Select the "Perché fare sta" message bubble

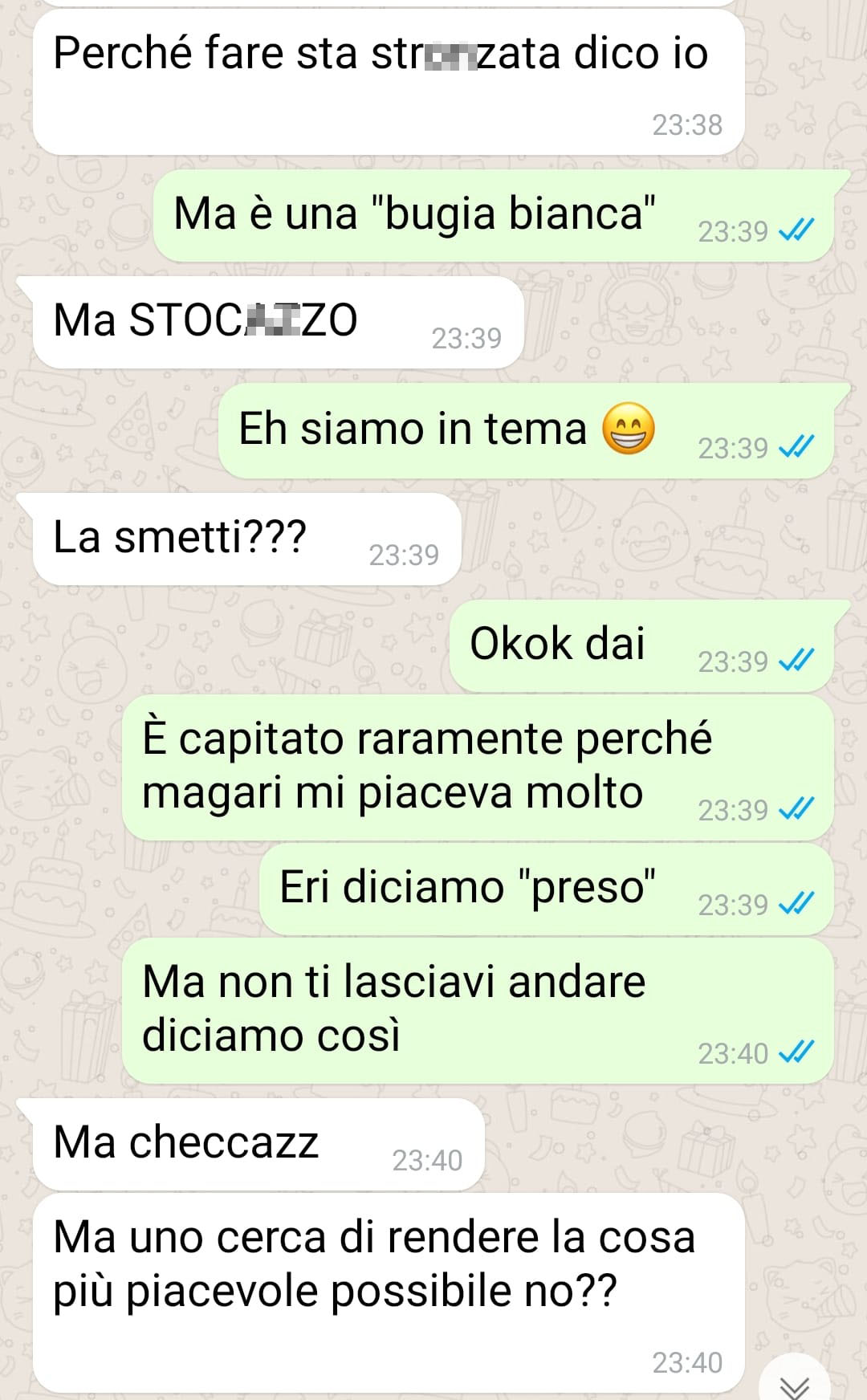(389, 82)
